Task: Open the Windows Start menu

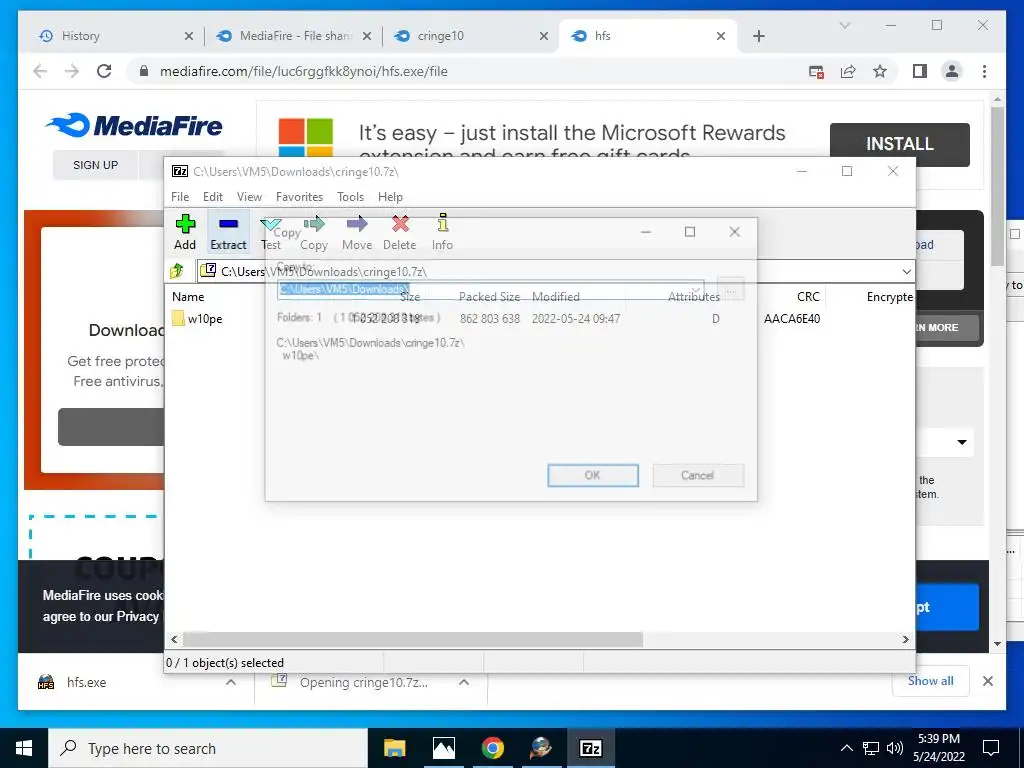Action: pyautogui.click(x=24, y=748)
